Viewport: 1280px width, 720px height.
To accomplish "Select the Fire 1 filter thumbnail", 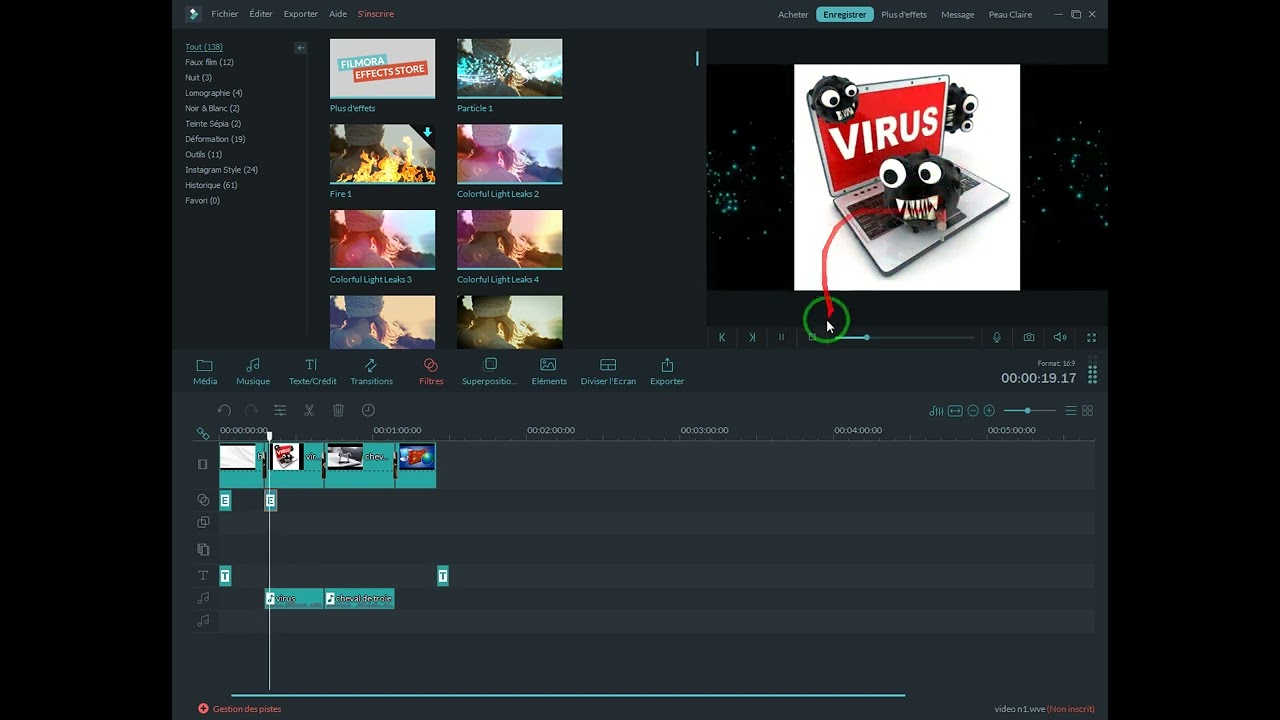I will [382, 154].
